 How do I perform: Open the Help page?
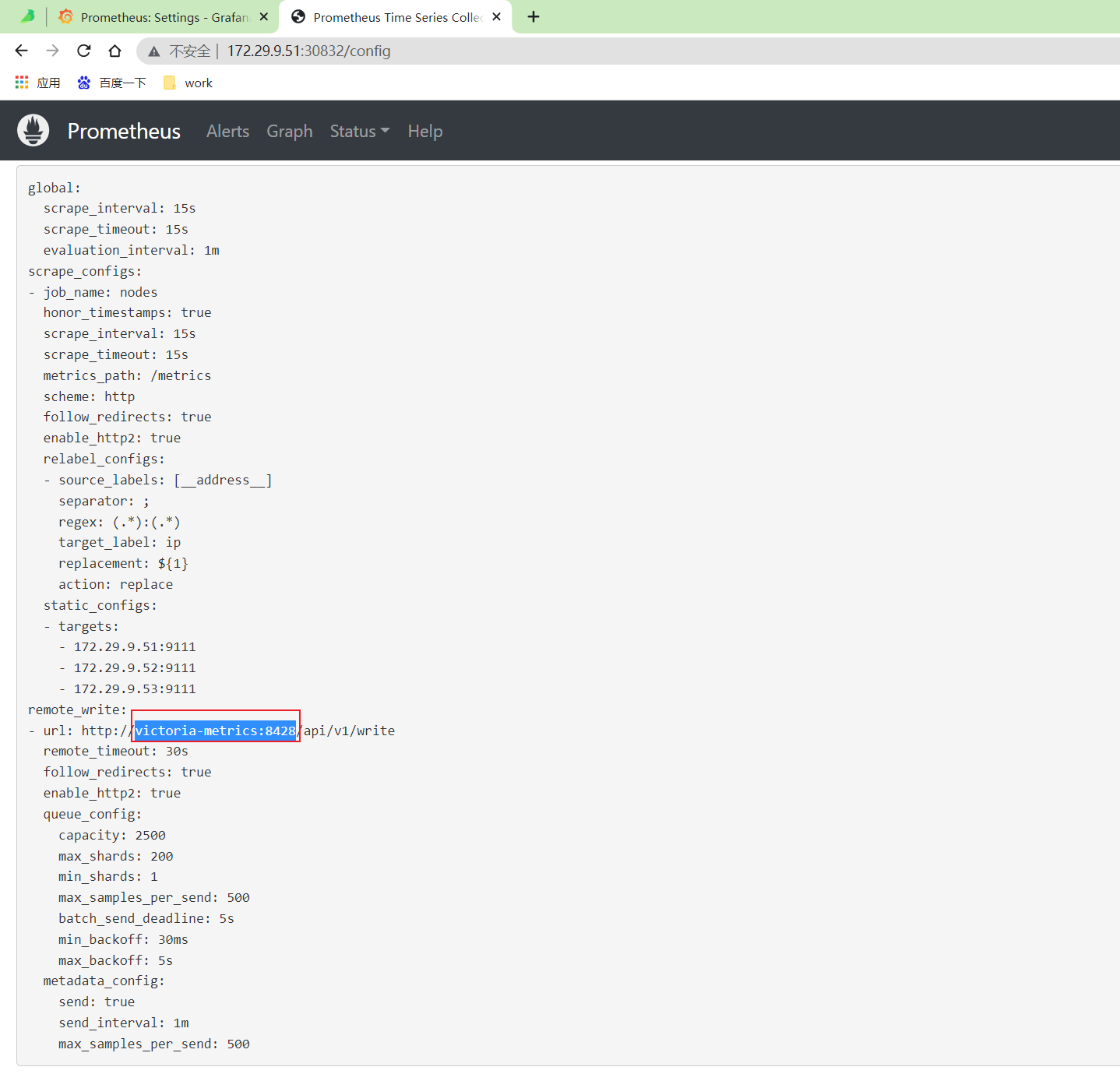(425, 131)
